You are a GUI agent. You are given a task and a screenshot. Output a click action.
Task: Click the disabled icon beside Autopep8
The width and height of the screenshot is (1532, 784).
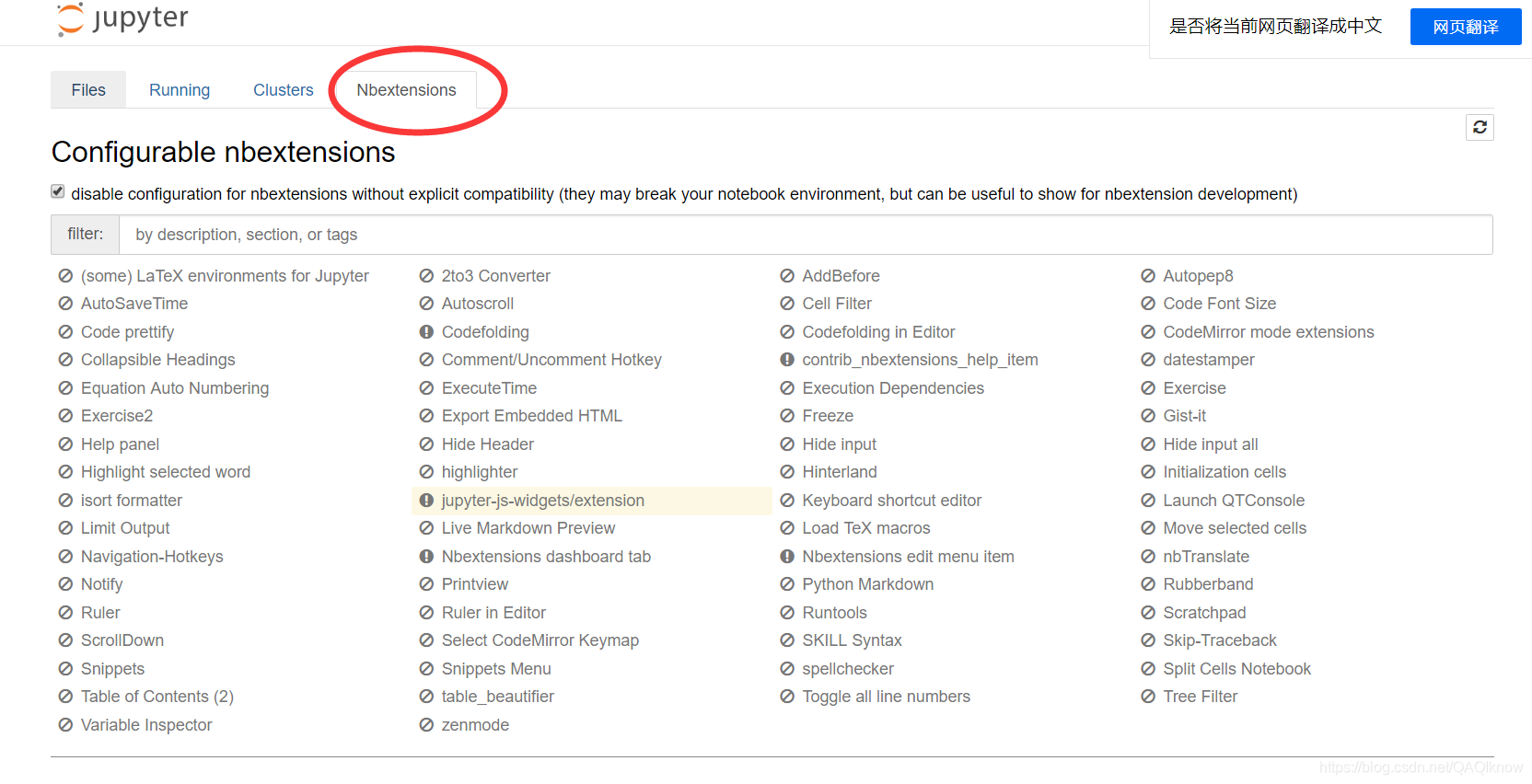click(x=1148, y=276)
